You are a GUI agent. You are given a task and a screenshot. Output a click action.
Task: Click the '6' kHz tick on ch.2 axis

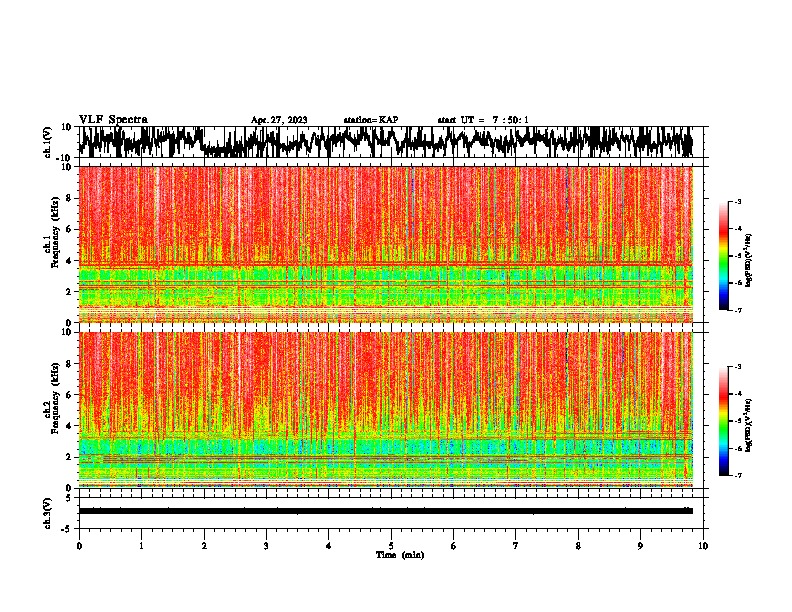pos(69,394)
